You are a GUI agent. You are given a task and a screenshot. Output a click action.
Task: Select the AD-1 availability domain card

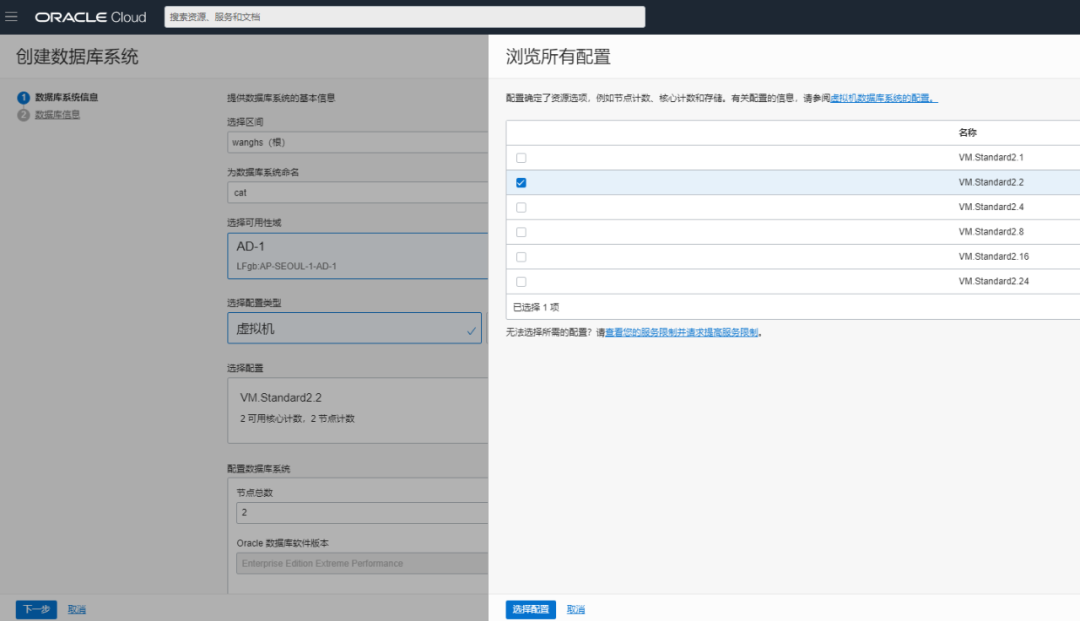coord(357,255)
